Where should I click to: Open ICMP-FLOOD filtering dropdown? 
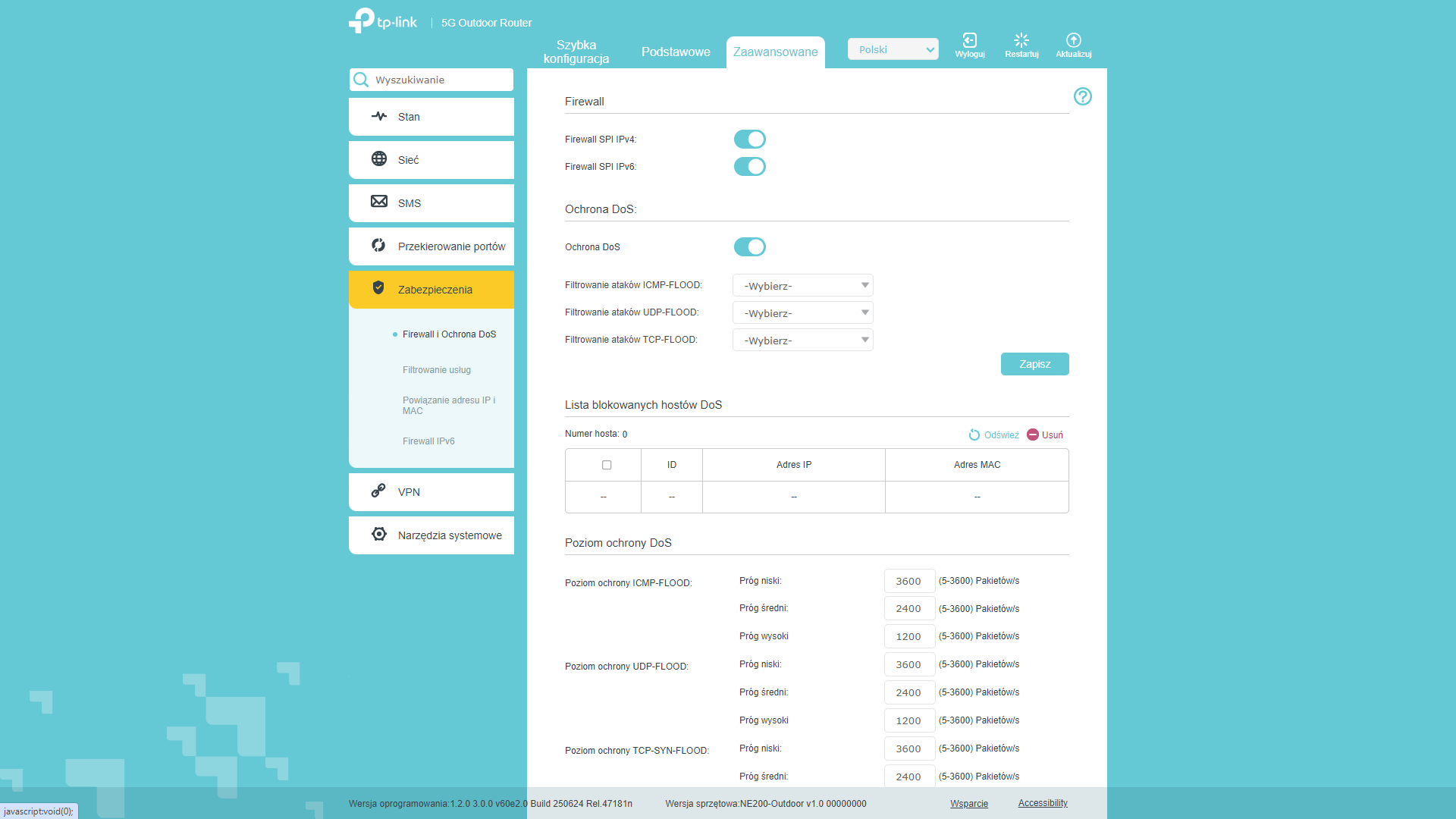(802, 286)
